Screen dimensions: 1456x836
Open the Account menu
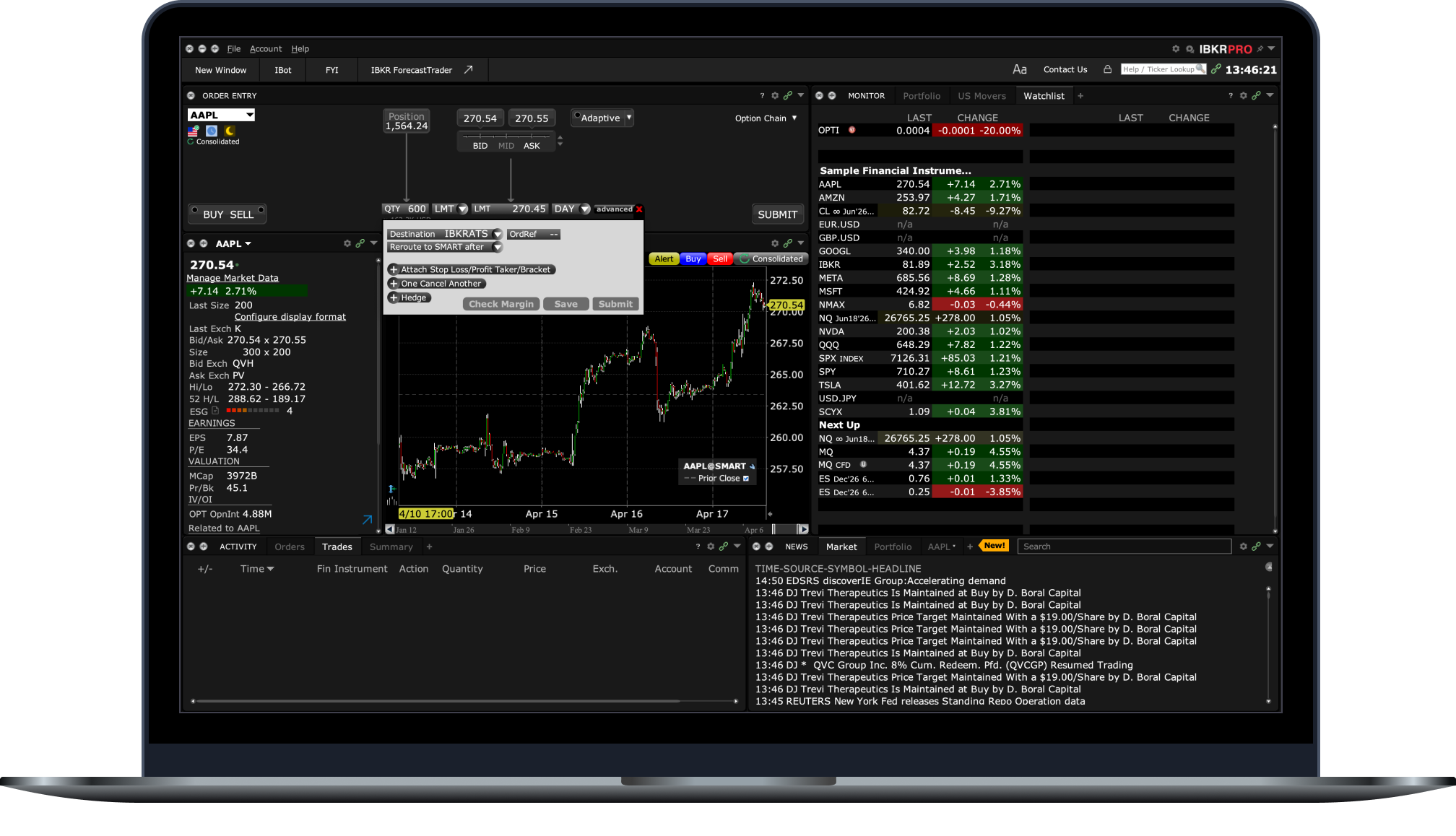point(266,49)
